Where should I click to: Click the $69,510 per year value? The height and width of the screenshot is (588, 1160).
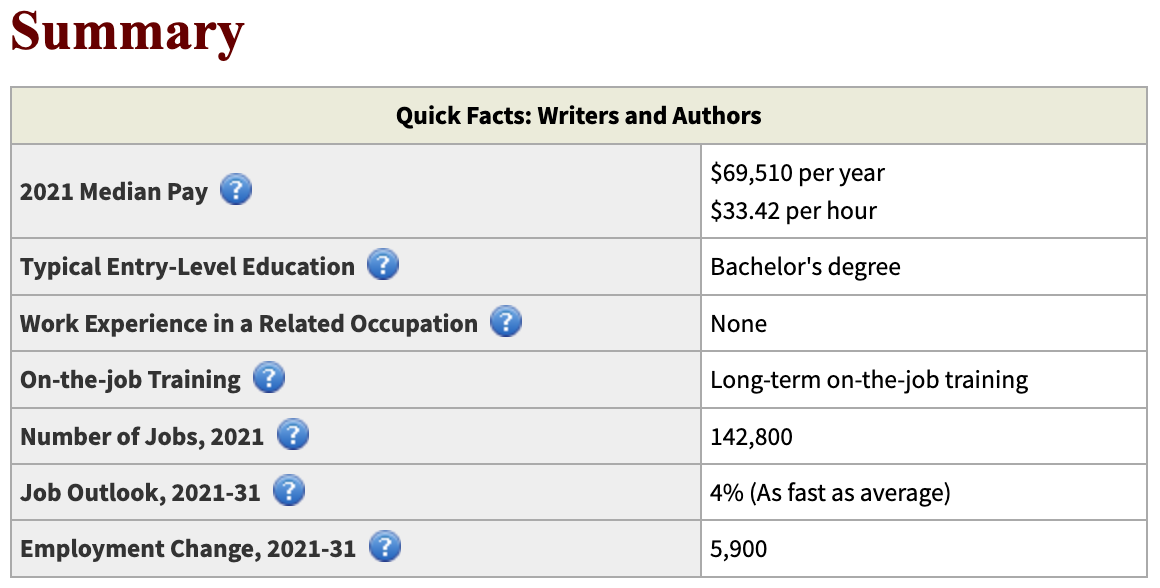(x=798, y=173)
